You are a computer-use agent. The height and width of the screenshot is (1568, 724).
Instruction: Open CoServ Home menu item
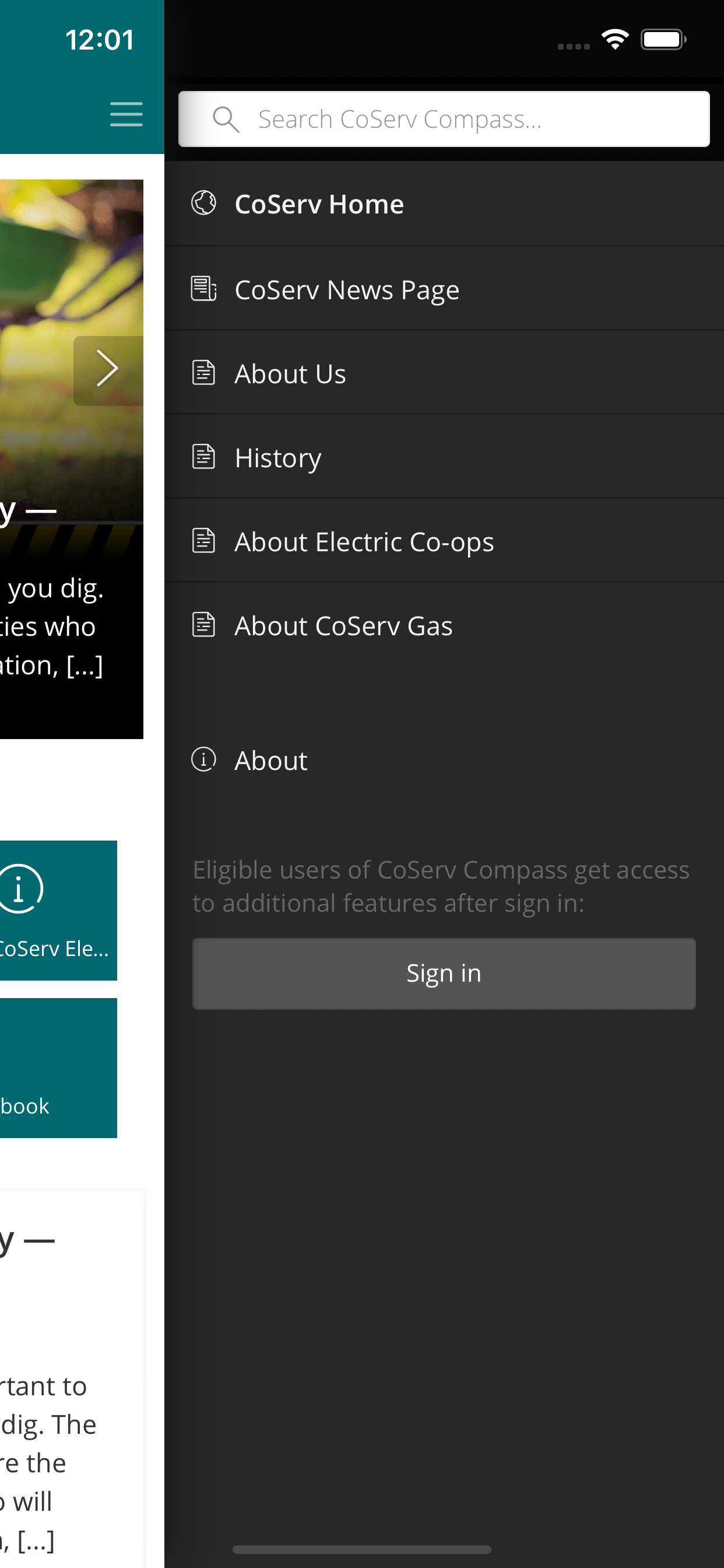(444, 204)
